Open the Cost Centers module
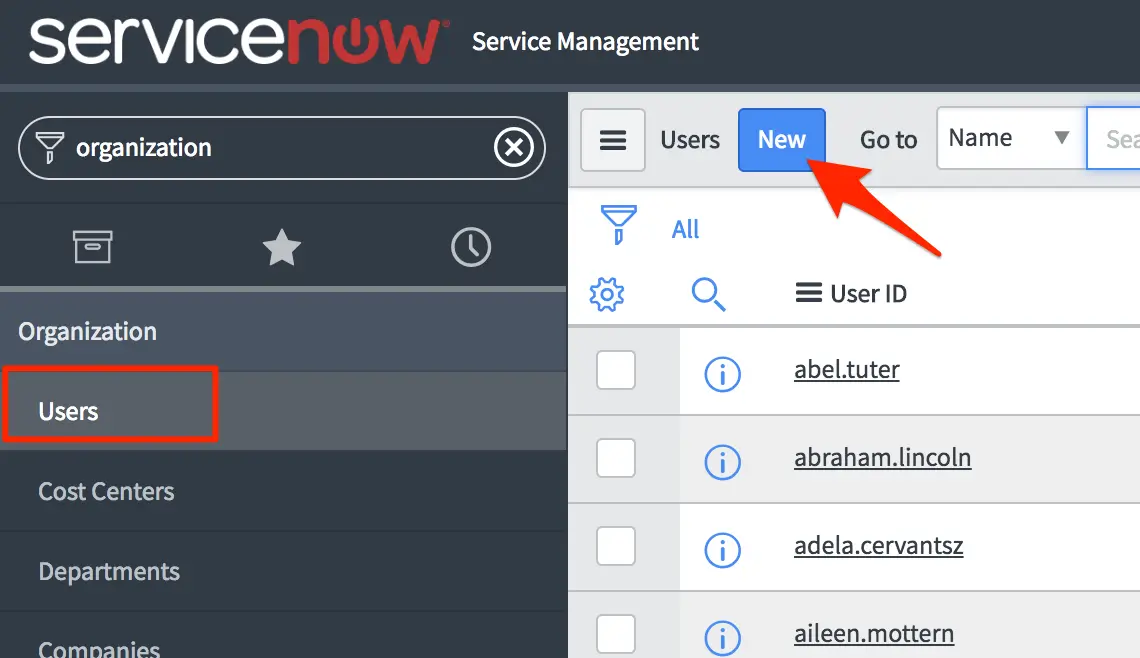 [x=283, y=492]
